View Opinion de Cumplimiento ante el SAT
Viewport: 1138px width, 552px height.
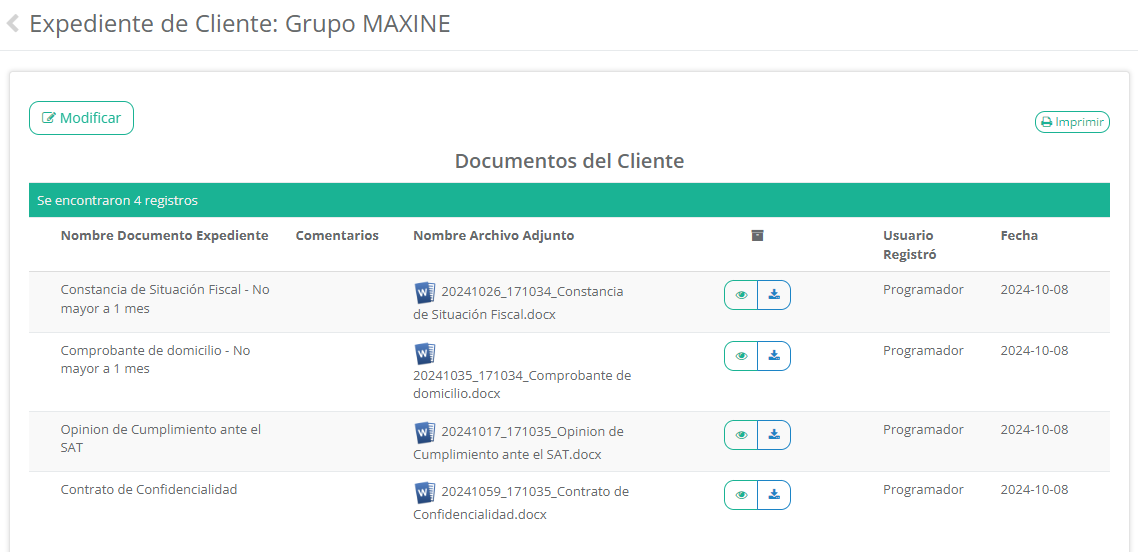pos(741,435)
